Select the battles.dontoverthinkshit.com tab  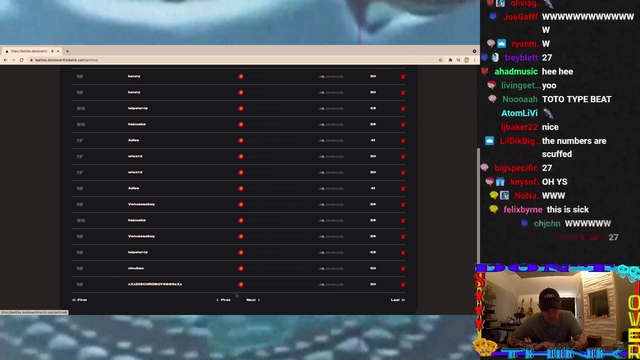click(32, 51)
